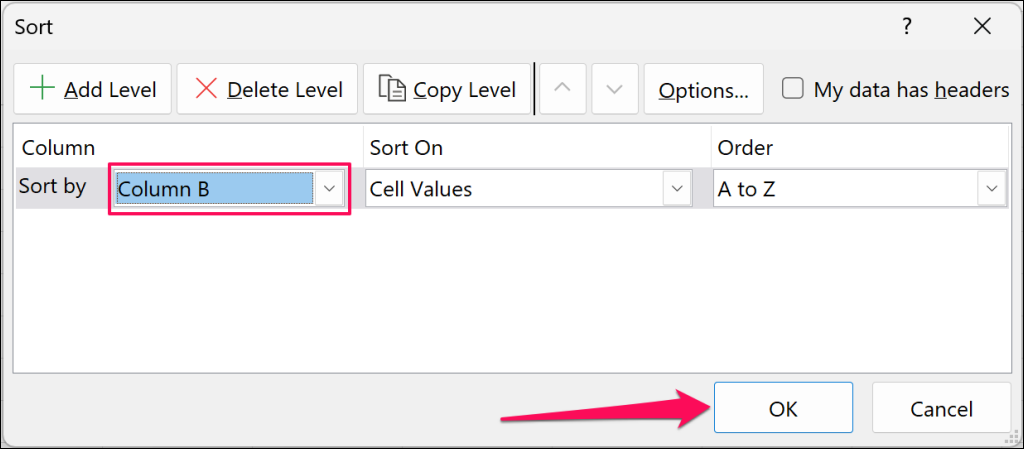The width and height of the screenshot is (1024, 449).
Task: Open sort Options dialog
Action: pyautogui.click(x=703, y=90)
